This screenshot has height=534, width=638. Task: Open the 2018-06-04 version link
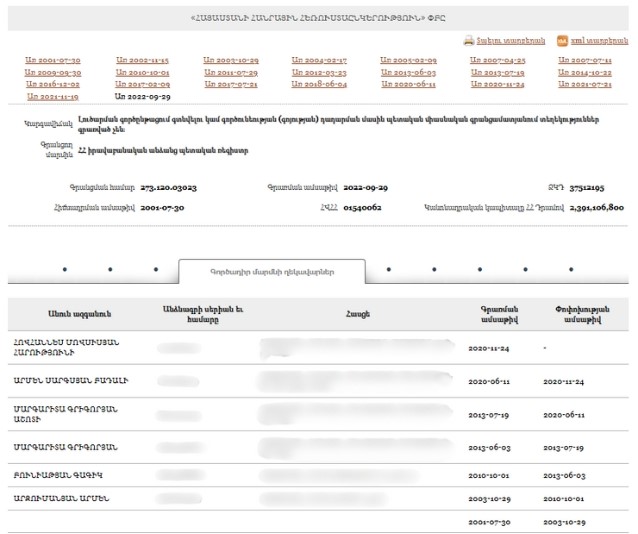(319, 85)
